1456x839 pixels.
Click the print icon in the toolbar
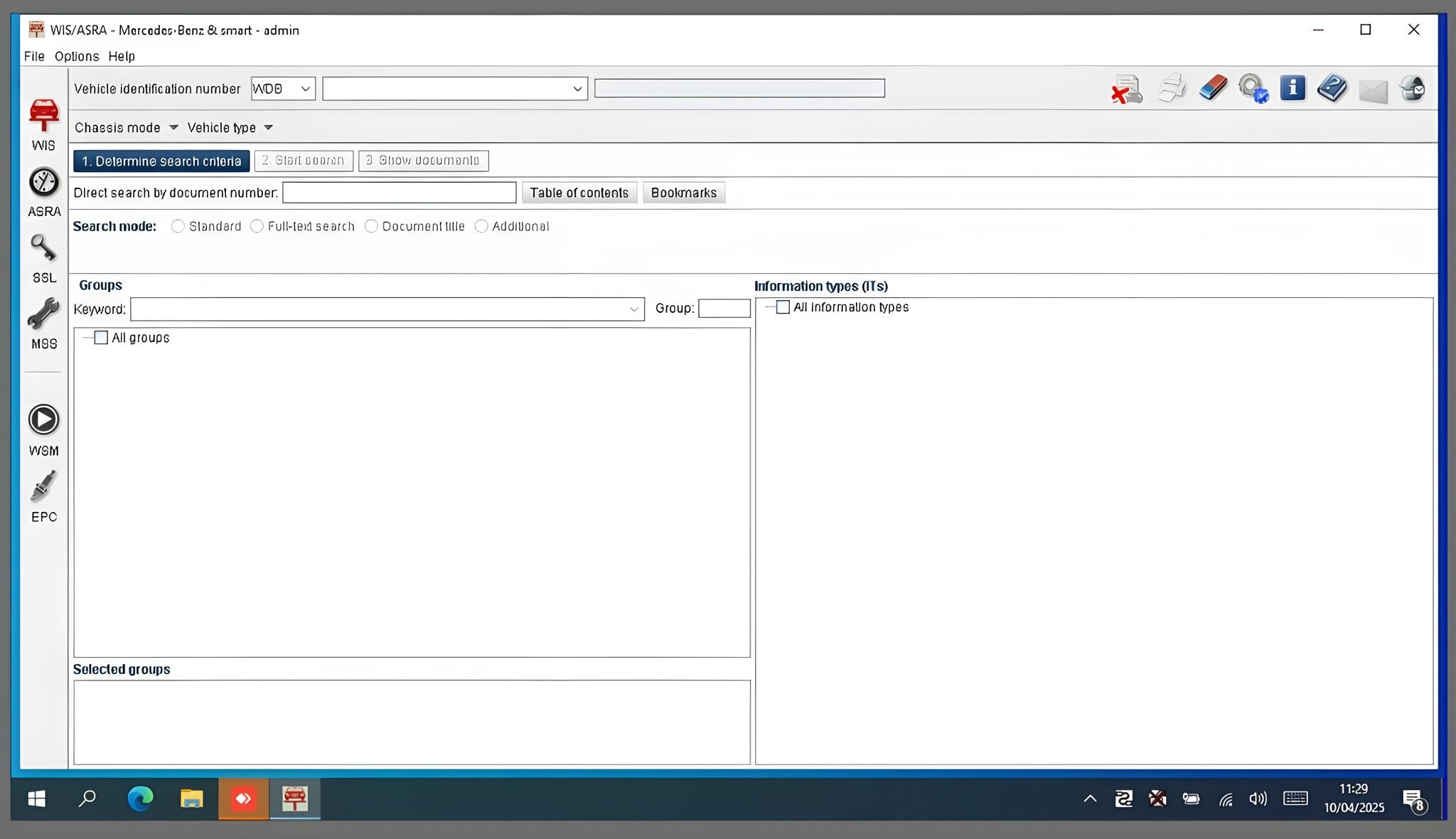(1171, 88)
